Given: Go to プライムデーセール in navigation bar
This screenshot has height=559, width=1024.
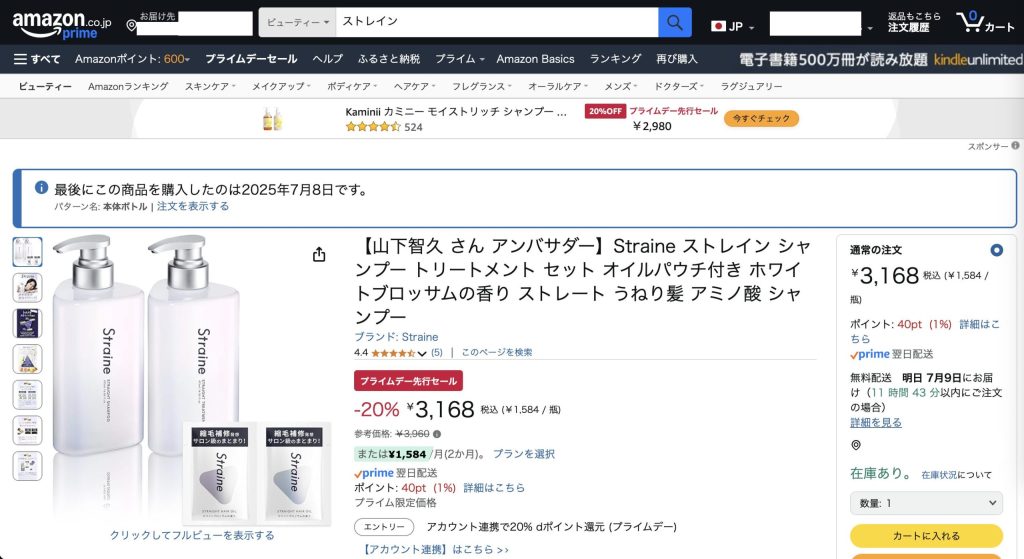Looking at the screenshot, I should tap(251, 59).
